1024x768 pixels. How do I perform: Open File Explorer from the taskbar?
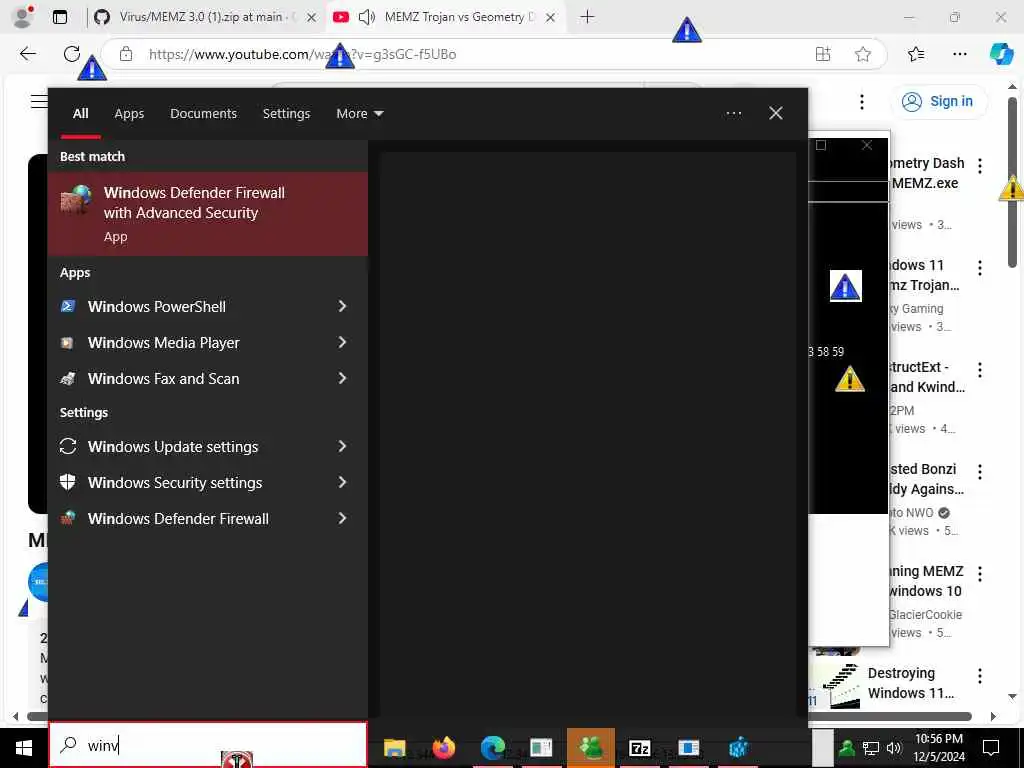[x=394, y=747]
